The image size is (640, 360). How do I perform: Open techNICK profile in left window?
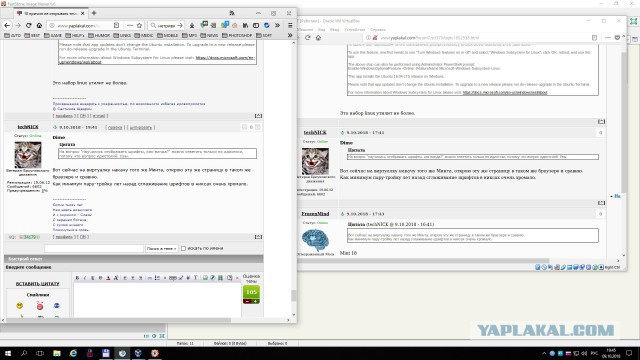tap(28, 127)
